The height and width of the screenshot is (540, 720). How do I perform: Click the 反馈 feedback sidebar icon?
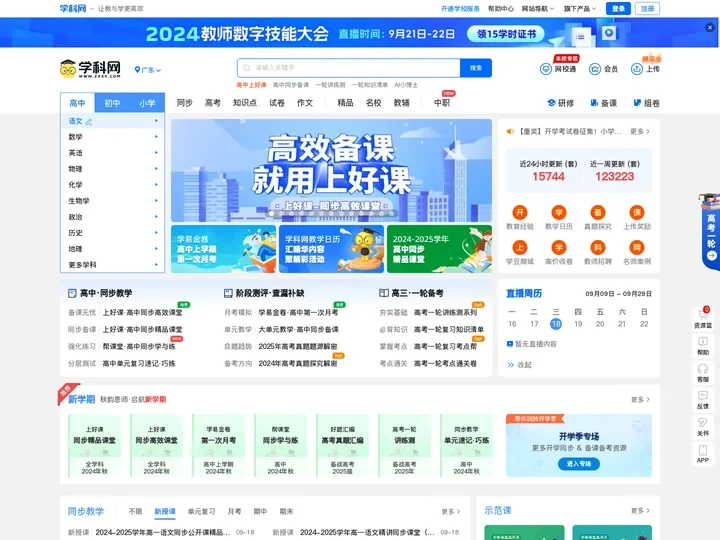[703, 400]
